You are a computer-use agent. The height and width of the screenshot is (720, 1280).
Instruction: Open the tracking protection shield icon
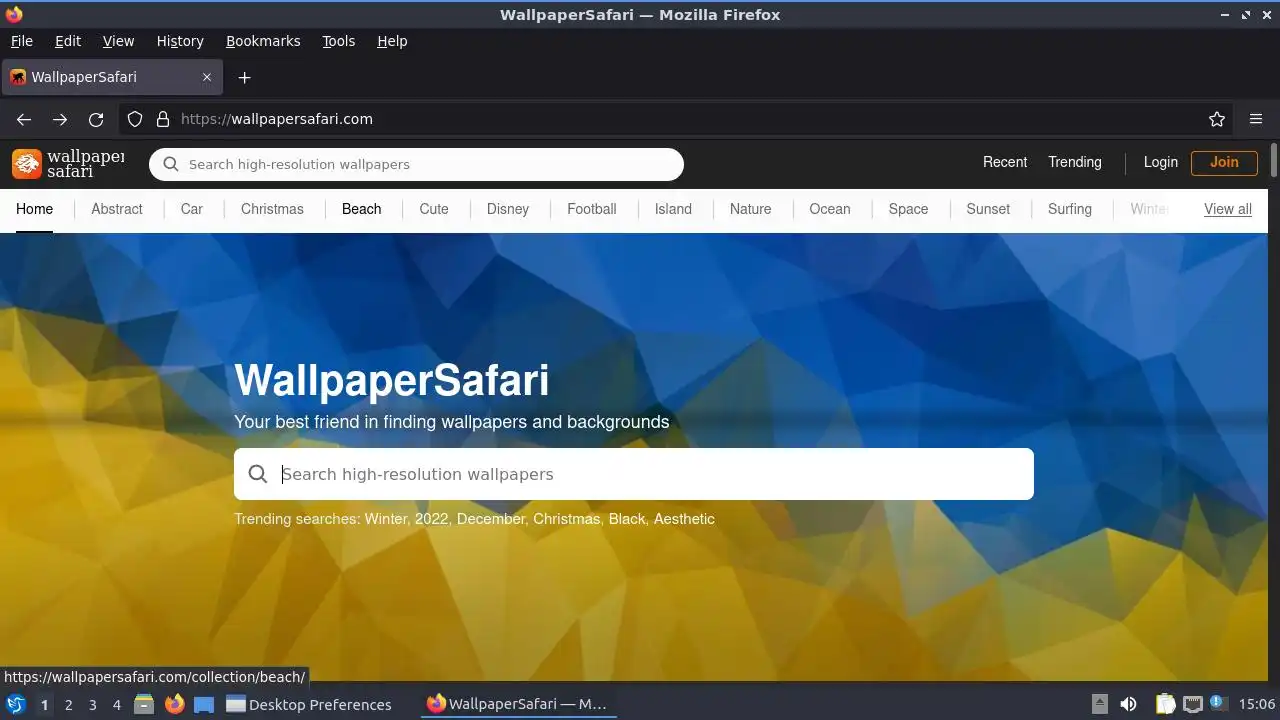pos(135,119)
